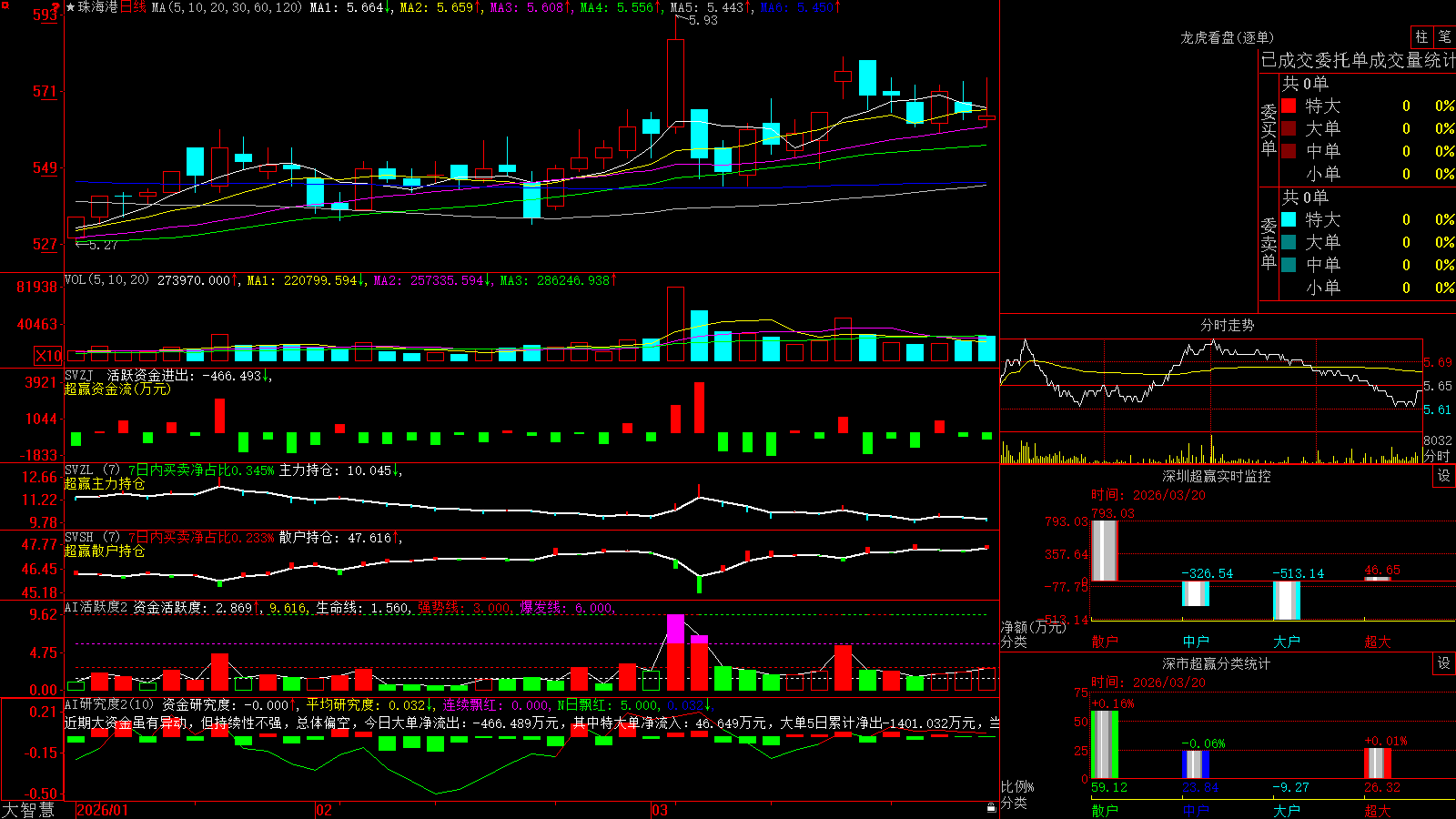The height and width of the screenshot is (819, 1456).
Task: Open 设 settings for 深圳超赢实时监控
Action: (1443, 476)
